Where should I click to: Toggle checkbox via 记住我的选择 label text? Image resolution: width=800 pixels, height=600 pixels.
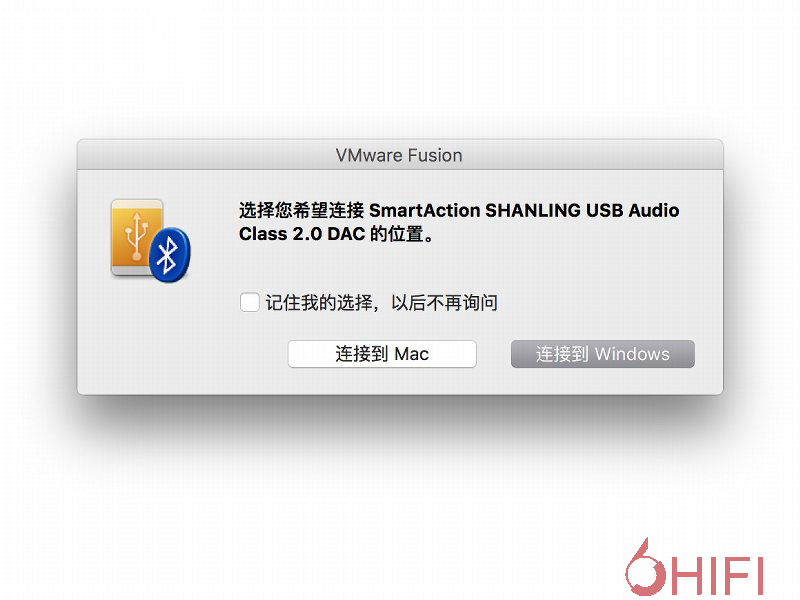[319, 303]
